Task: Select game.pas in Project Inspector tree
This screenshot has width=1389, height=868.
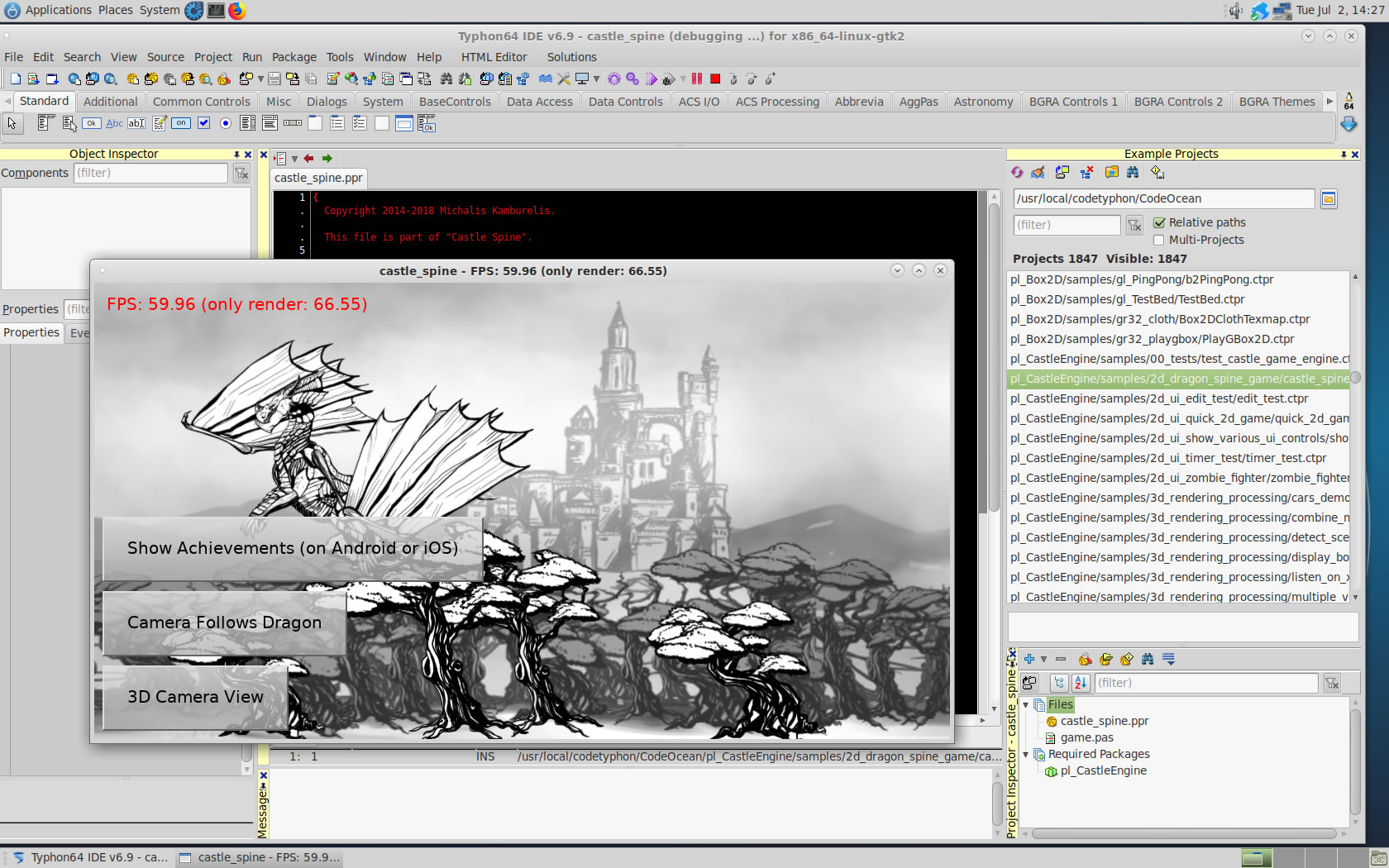Action: [x=1086, y=737]
